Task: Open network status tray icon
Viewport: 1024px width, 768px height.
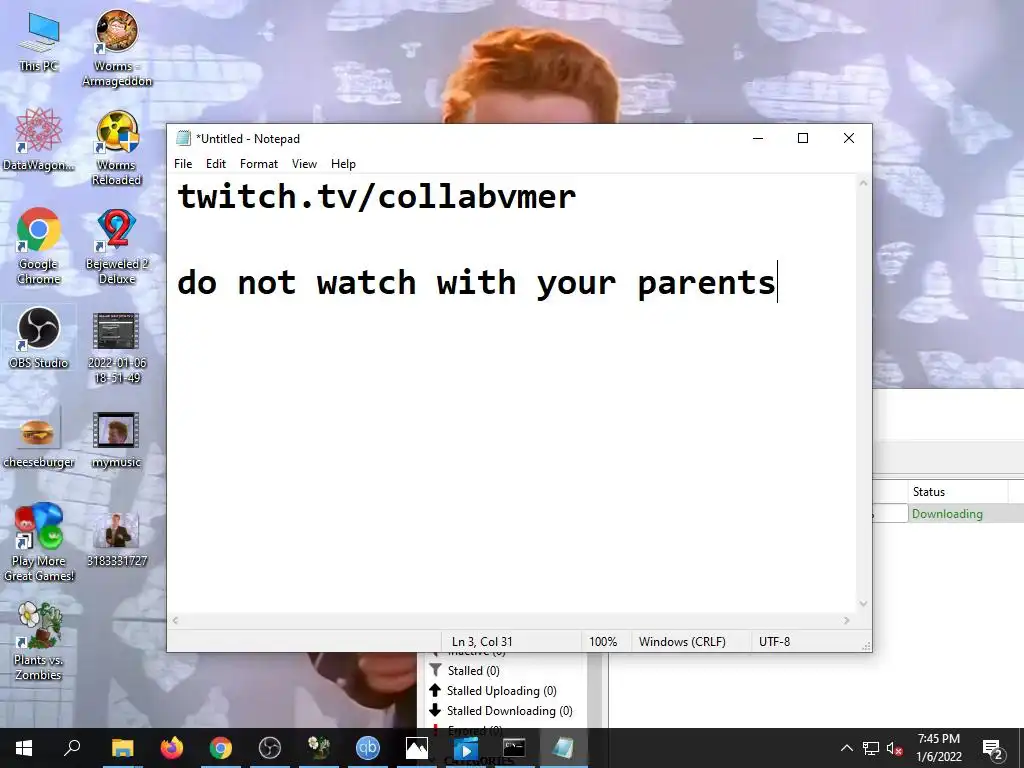Action: [871, 748]
